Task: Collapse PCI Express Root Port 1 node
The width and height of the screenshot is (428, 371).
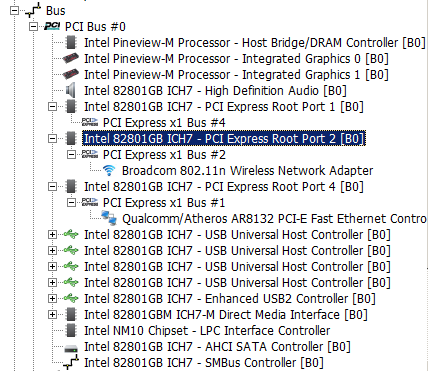Action: [52, 107]
